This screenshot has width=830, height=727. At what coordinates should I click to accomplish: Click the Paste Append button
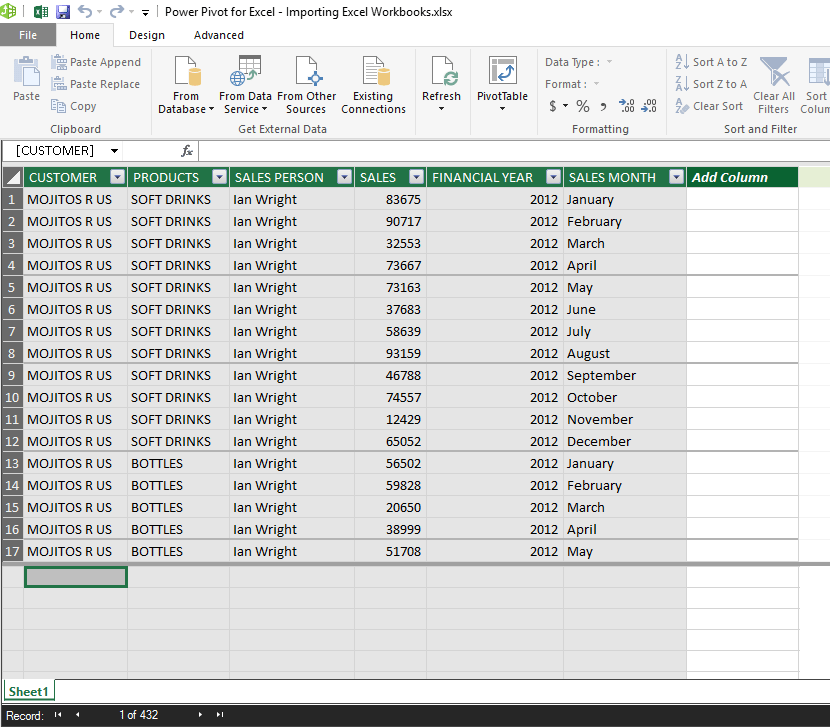click(96, 62)
